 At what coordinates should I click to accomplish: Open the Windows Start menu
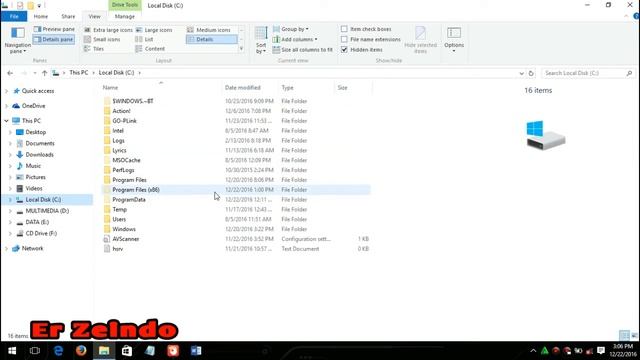12,351
